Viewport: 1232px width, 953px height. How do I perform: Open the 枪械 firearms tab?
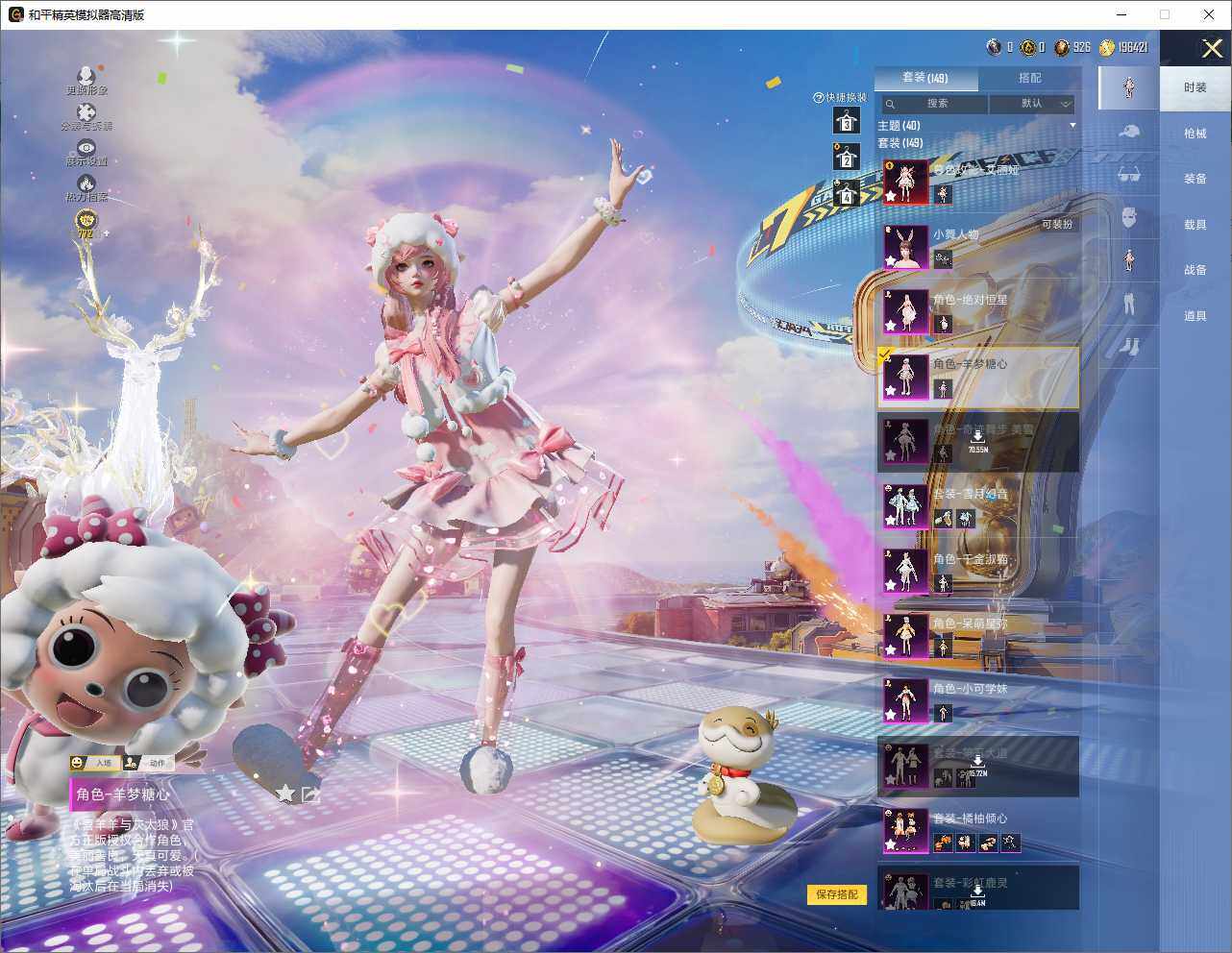pyautogui.click(x=1195, y=134)
